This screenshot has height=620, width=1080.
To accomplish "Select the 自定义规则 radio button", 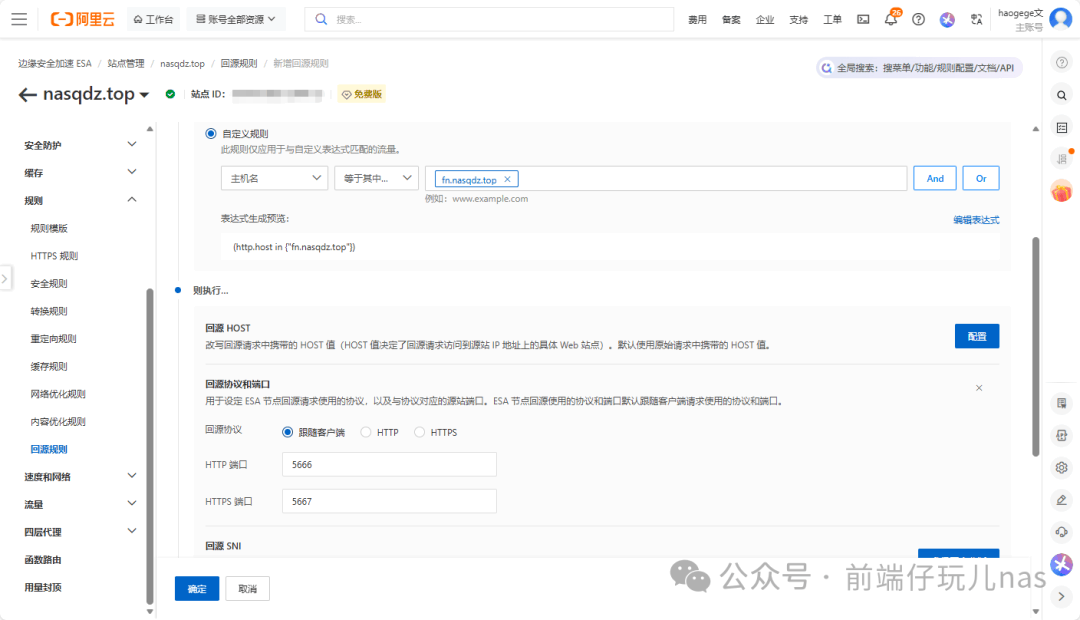I will 210,133.
